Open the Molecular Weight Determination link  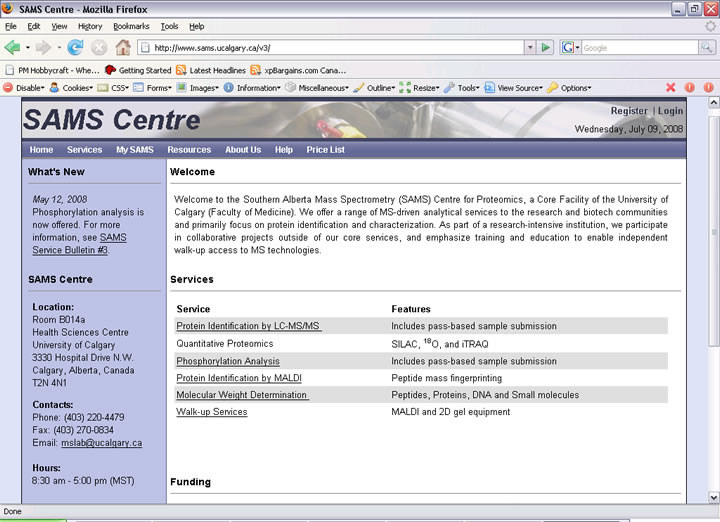click(242, 395)
